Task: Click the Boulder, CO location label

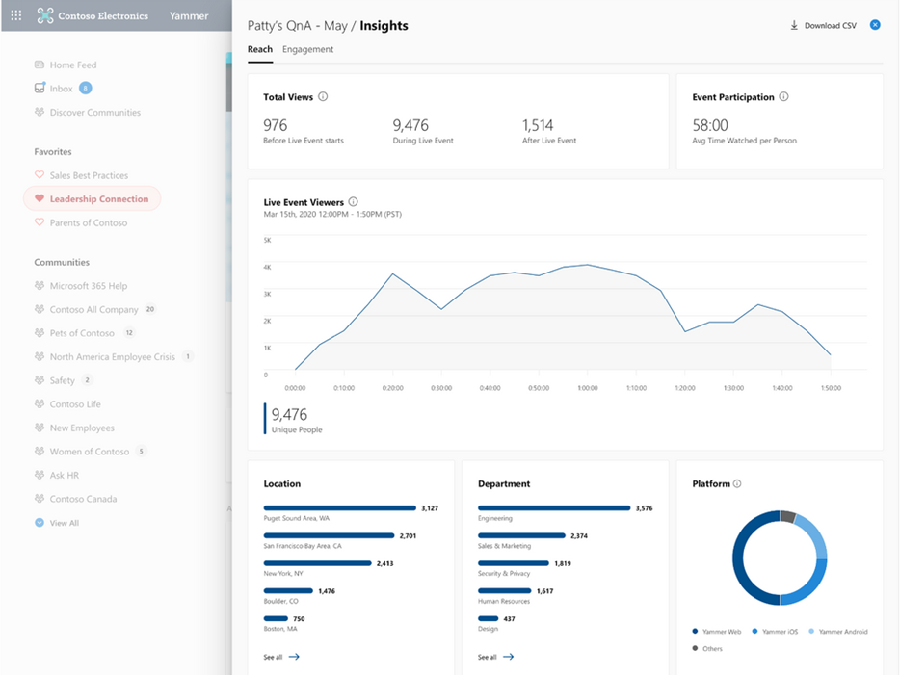Action: (281, 602)
